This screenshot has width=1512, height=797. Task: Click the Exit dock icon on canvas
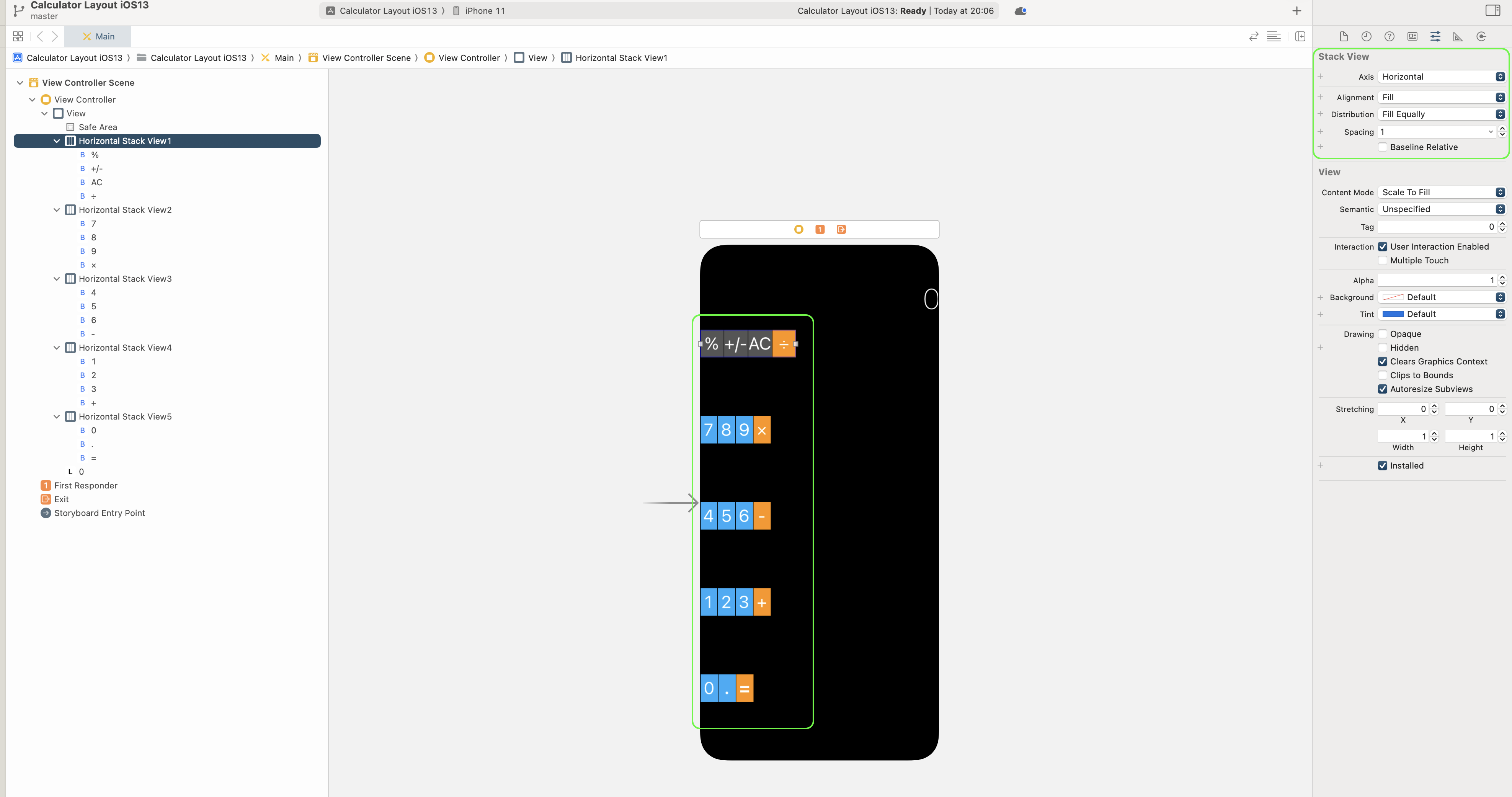point(841,229)
